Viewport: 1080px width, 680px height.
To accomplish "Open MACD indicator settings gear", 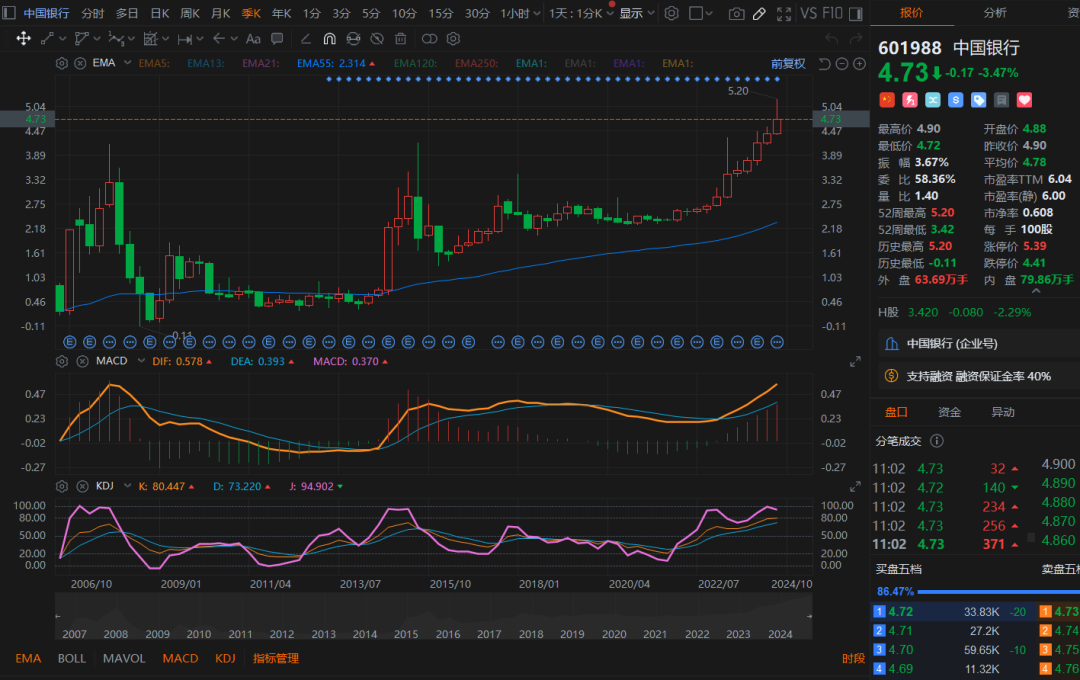I will click(x=62, y=361).
